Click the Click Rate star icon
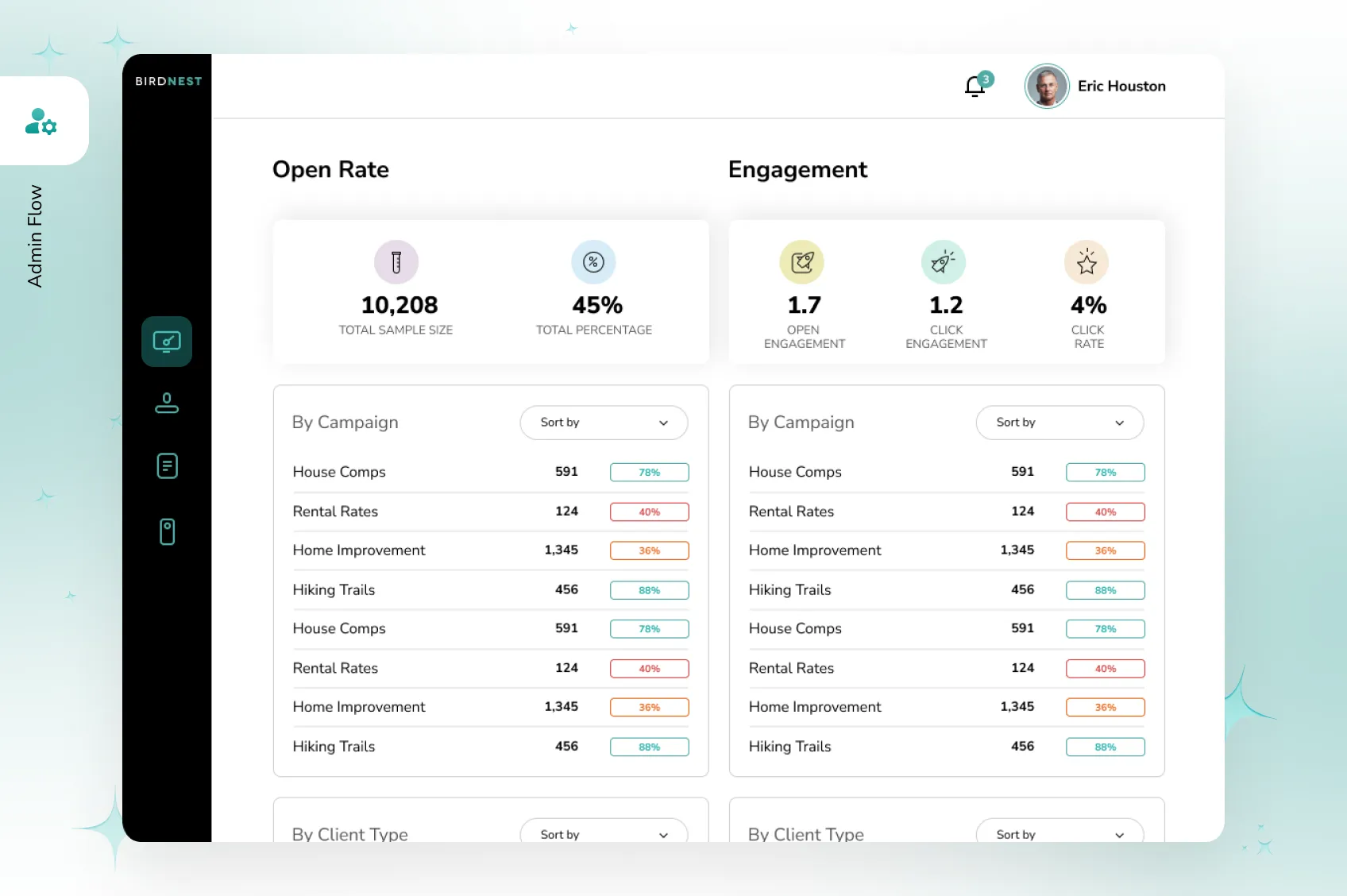The width and height of the screenshot is (1347, 896). pos(1086,262)
